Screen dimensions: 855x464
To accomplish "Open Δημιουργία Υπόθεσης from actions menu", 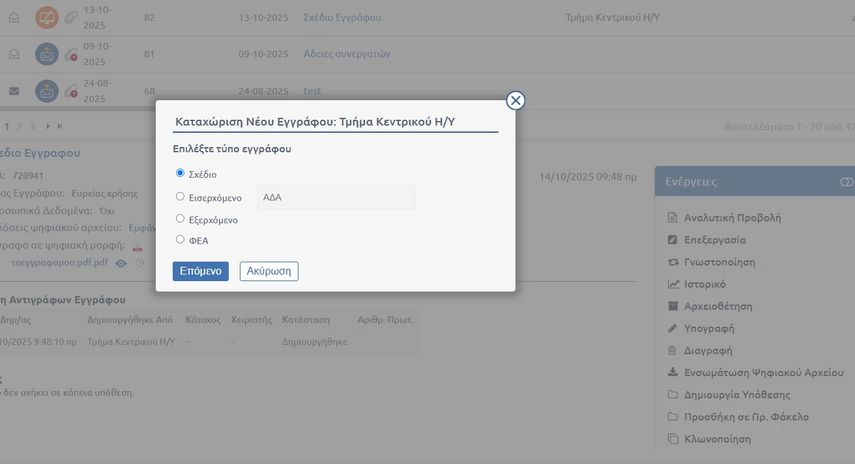I will [729, 394].
